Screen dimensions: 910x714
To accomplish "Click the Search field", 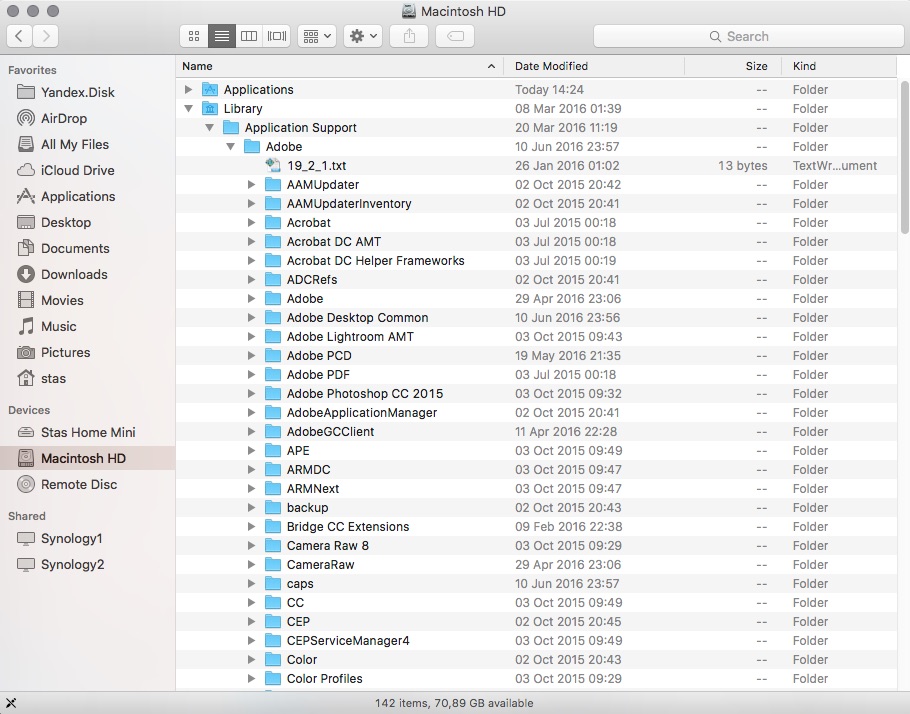I will (x=748, y=36).
